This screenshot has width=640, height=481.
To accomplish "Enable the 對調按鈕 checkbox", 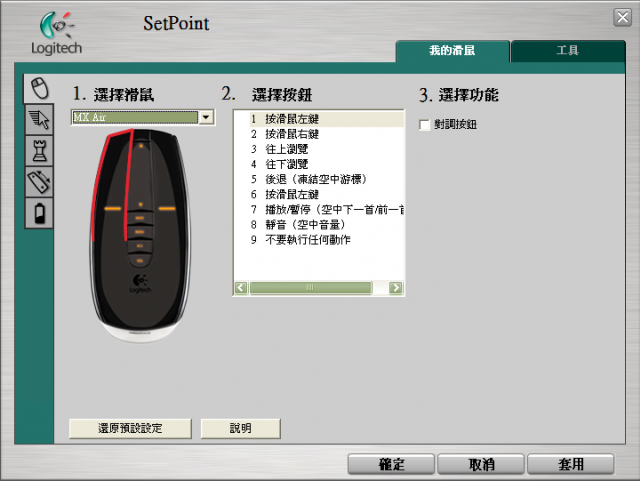I will coord(424,125).
